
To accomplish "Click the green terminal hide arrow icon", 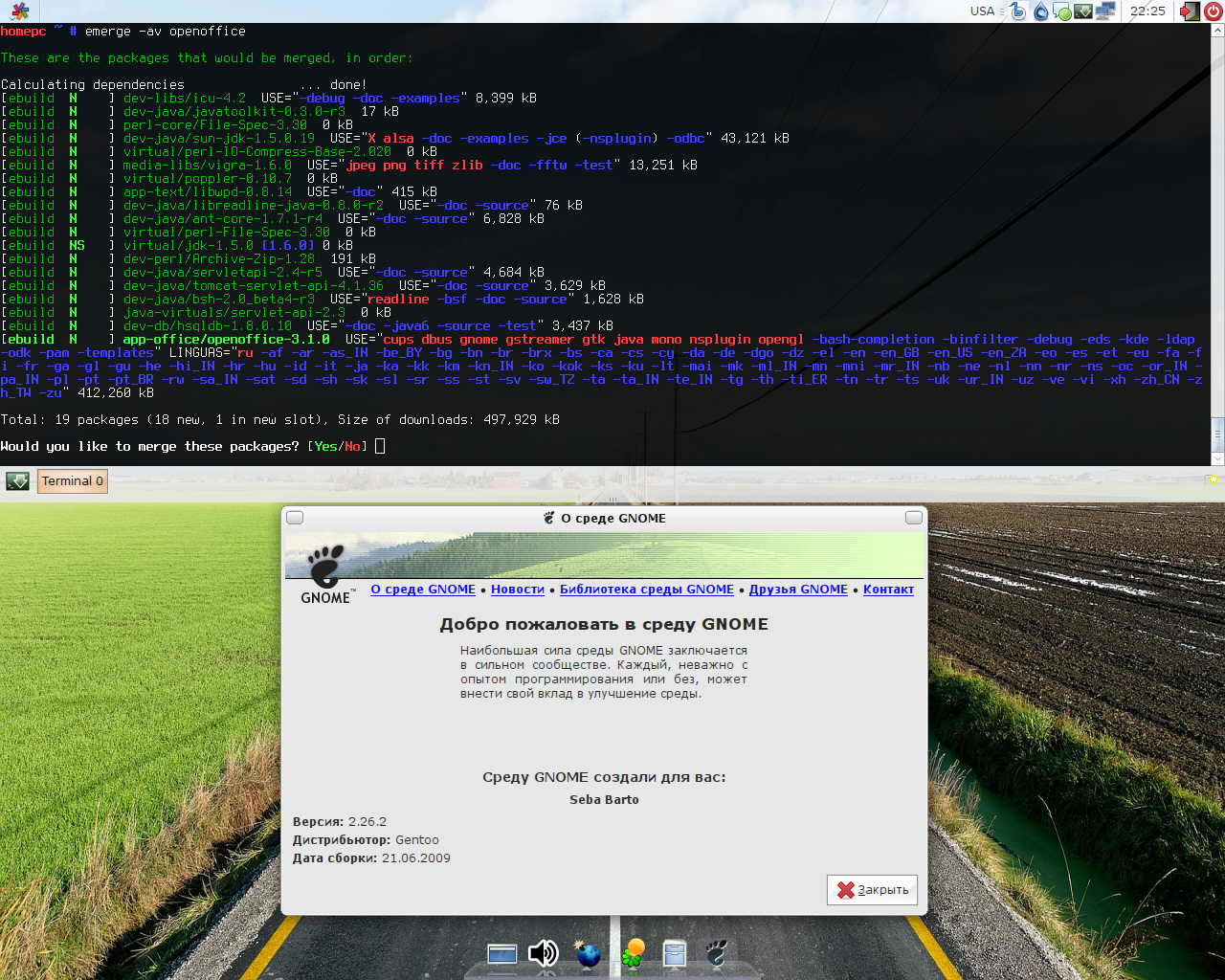I will click(x=18, y=481).
